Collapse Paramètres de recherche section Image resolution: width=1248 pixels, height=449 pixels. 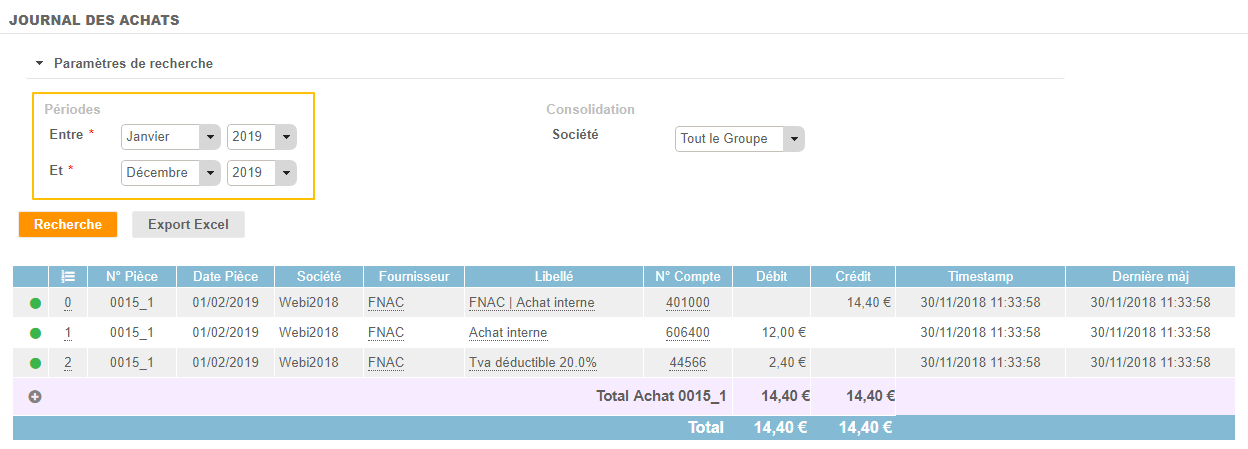[x=40, y=63]
